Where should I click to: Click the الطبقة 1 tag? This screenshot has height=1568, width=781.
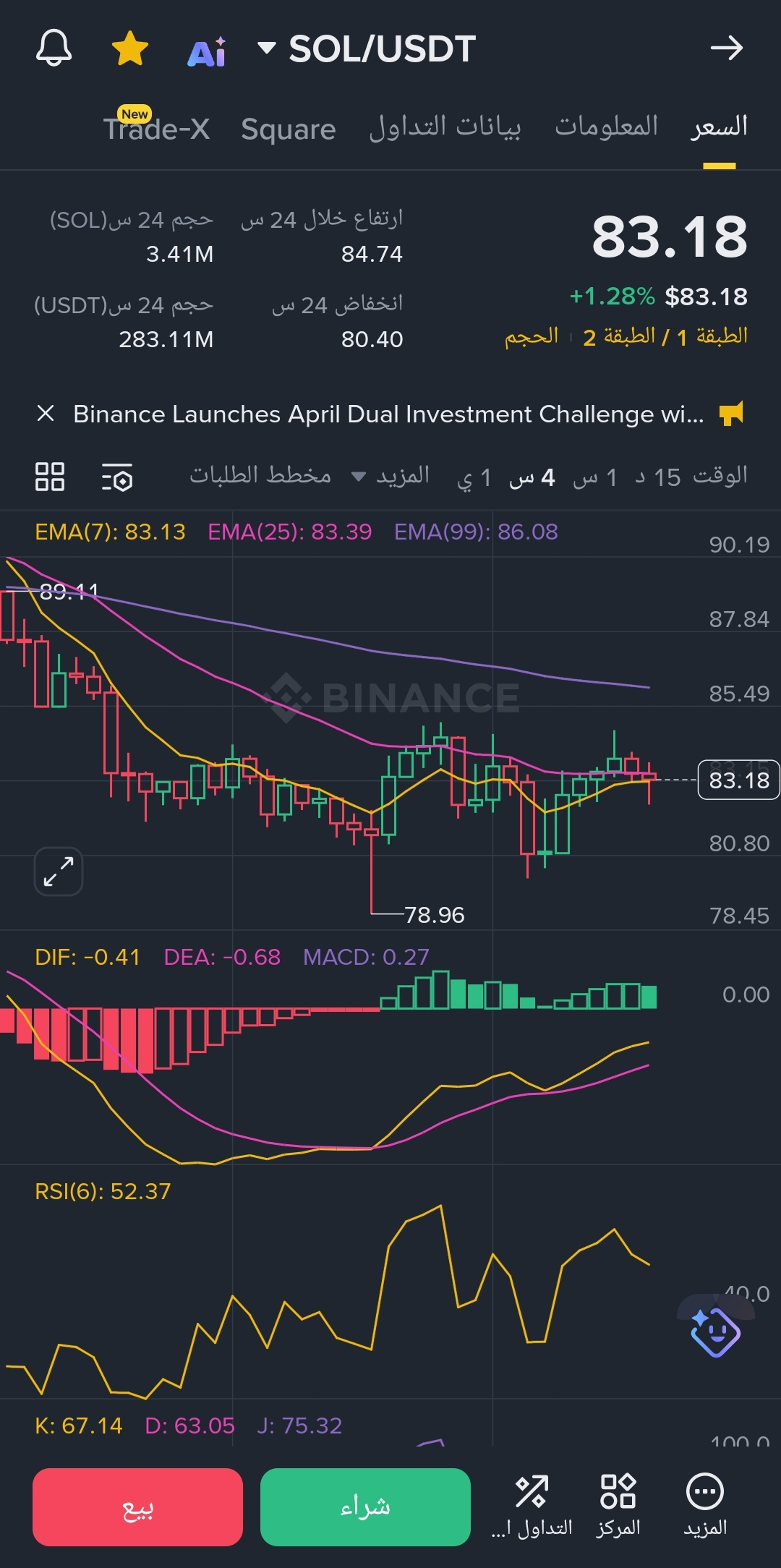(712, 336)
